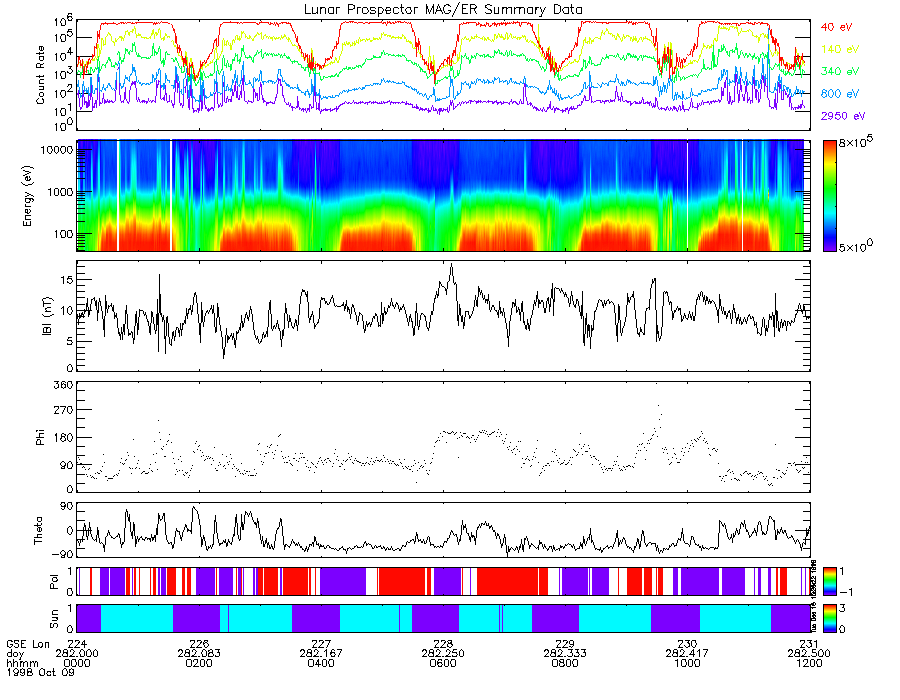This screenshot has height=700, width=900.
Task: Click the day-of-year value '282.250'
Action: click(443, 654)
